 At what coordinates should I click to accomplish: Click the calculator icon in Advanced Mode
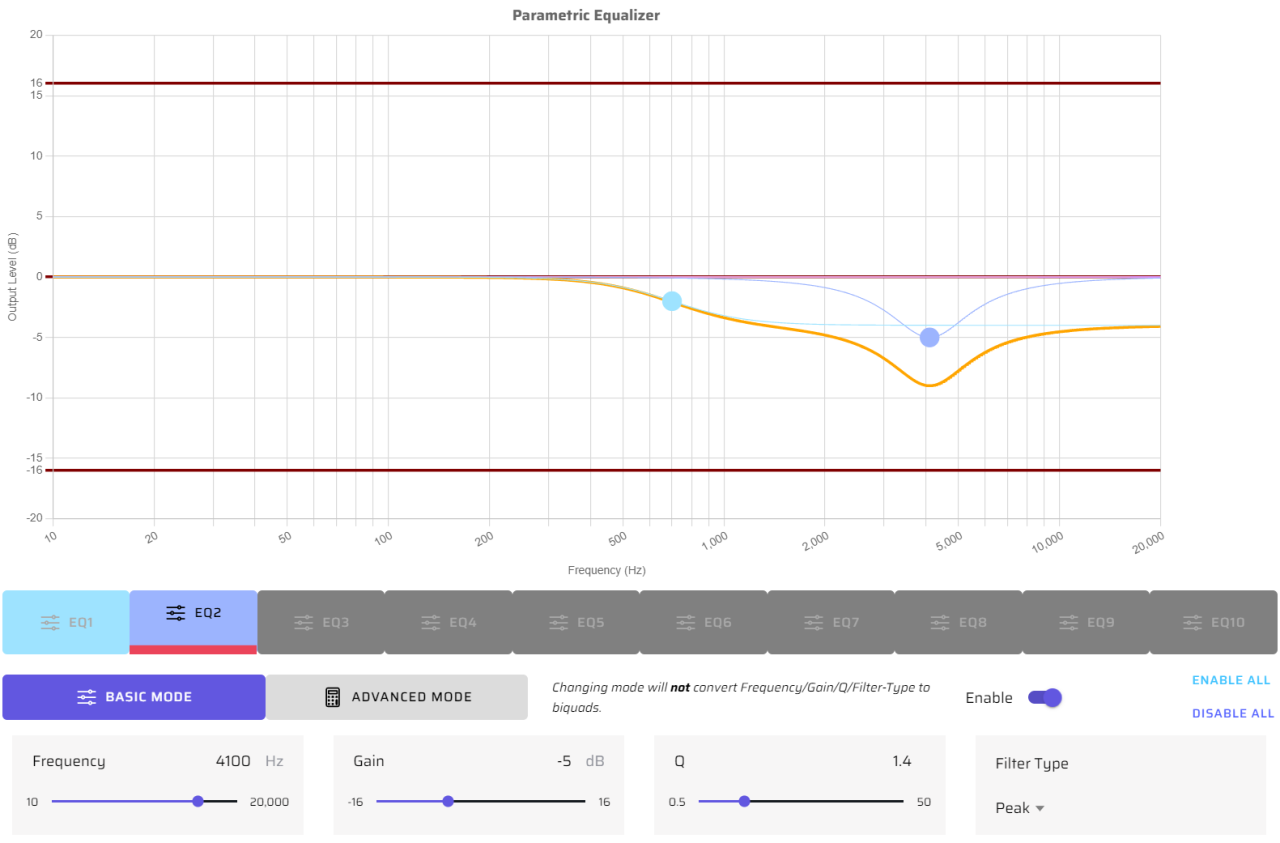coord(333,697)
